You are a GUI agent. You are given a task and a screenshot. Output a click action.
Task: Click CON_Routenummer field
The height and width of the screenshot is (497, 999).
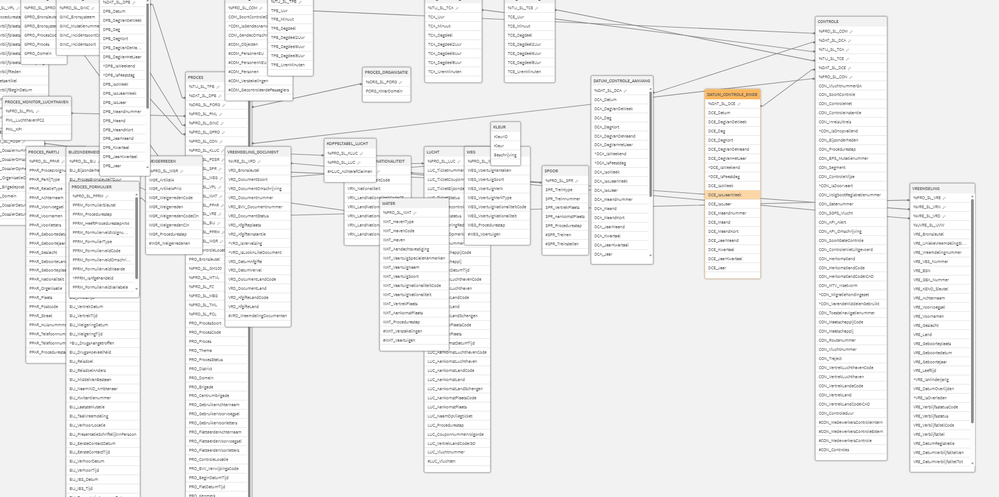coord(851,340)
